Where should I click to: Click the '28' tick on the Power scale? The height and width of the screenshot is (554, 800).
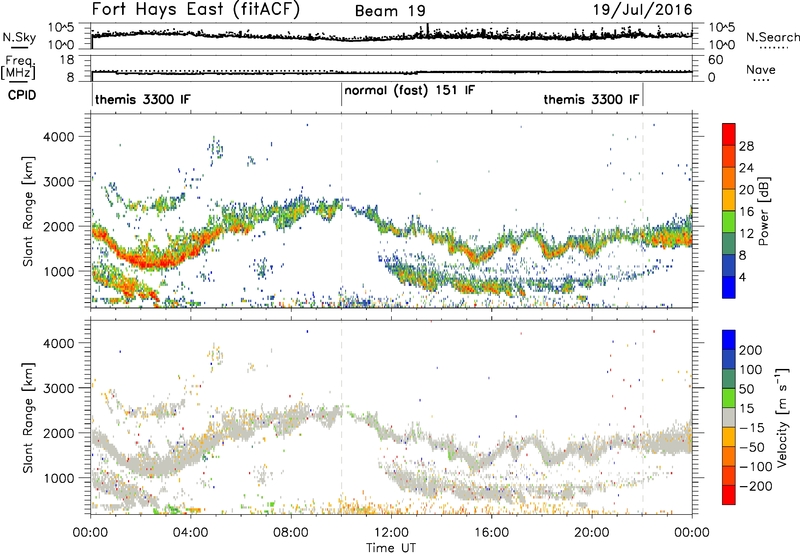(746, 146)
